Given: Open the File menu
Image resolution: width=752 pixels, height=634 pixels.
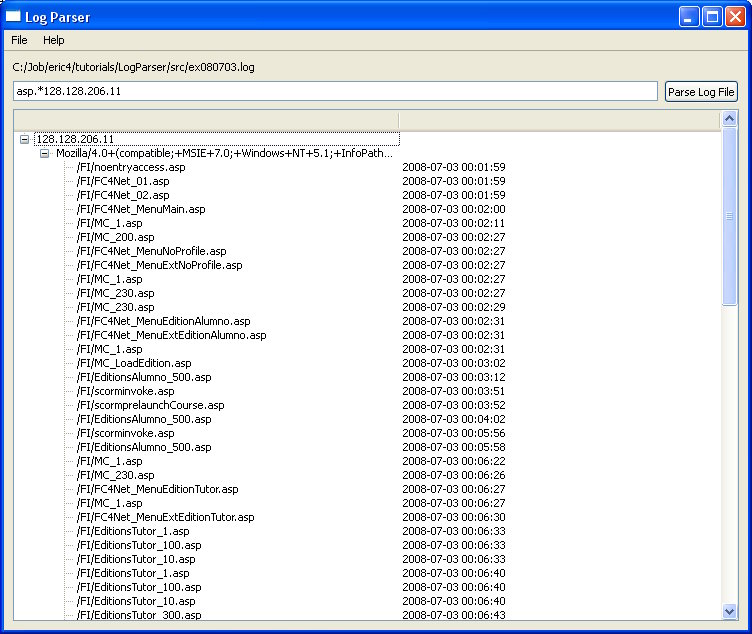Looking at the screenshot, I should pyautogui.click(x=20, y=40).
